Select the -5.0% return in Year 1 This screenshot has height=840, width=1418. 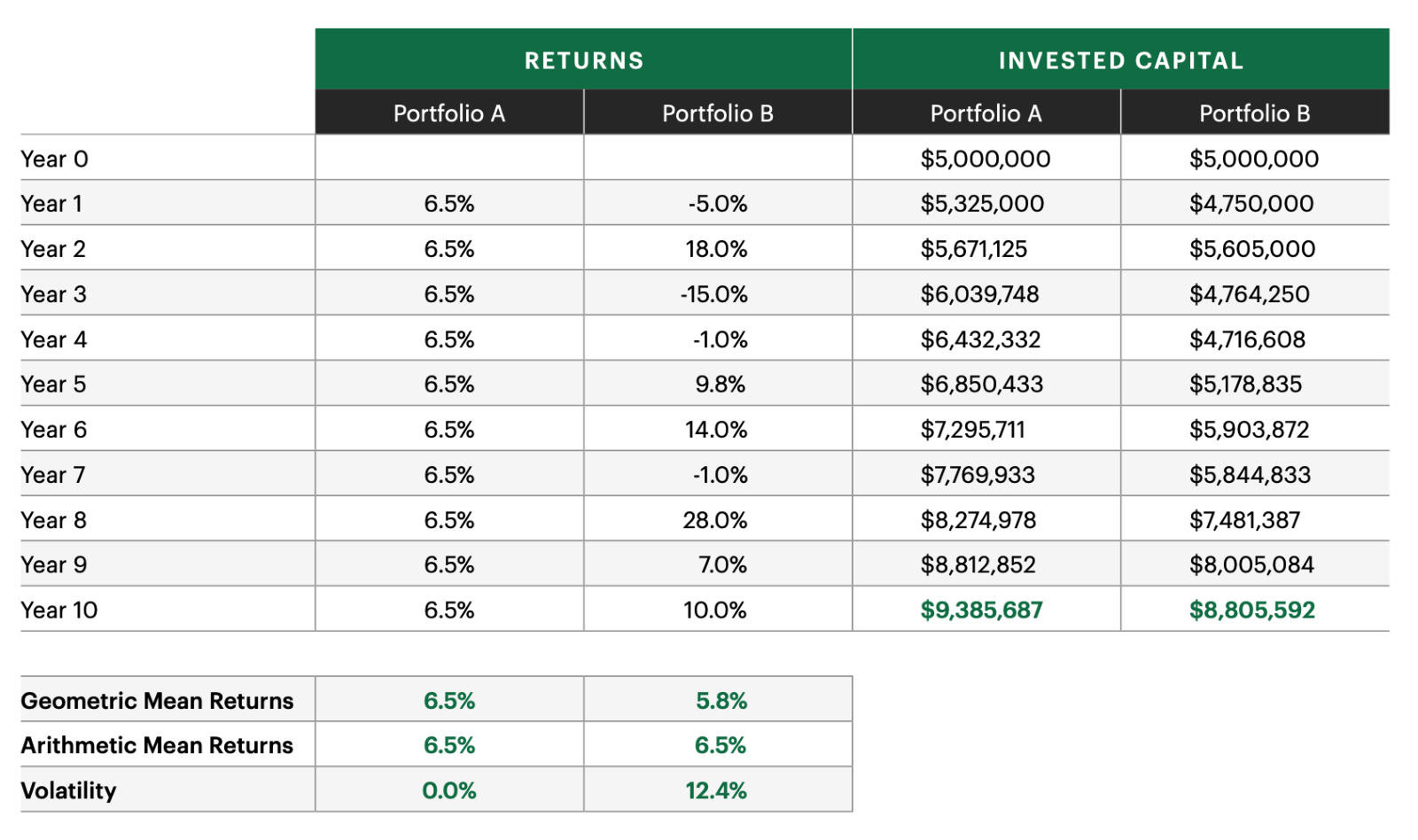[x=717, y=204]
